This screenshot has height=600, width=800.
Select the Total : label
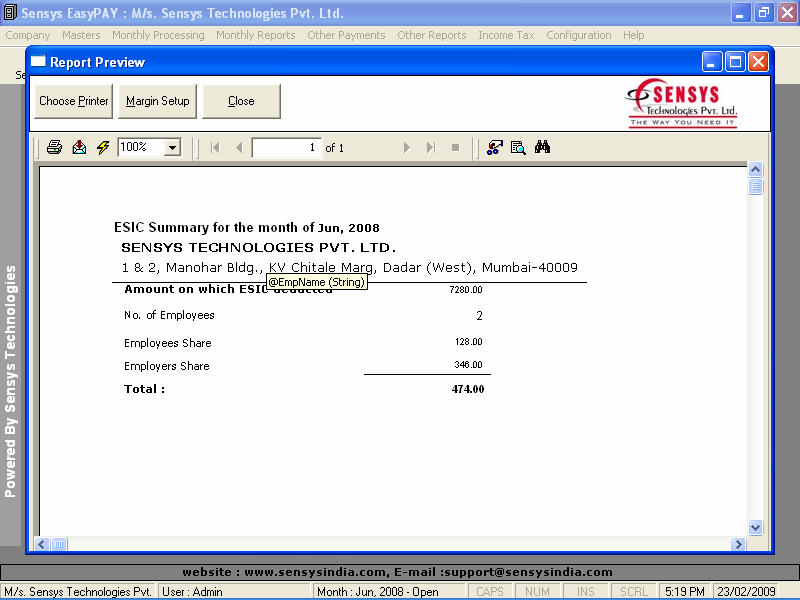[x=144, y=389]
